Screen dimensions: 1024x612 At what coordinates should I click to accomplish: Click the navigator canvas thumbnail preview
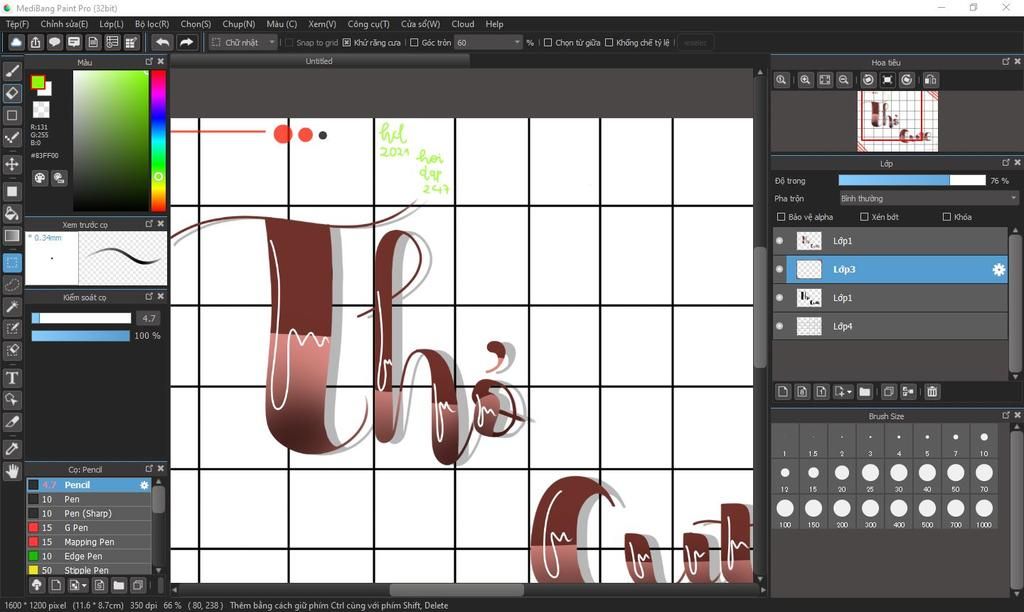[x=897, y=121]
